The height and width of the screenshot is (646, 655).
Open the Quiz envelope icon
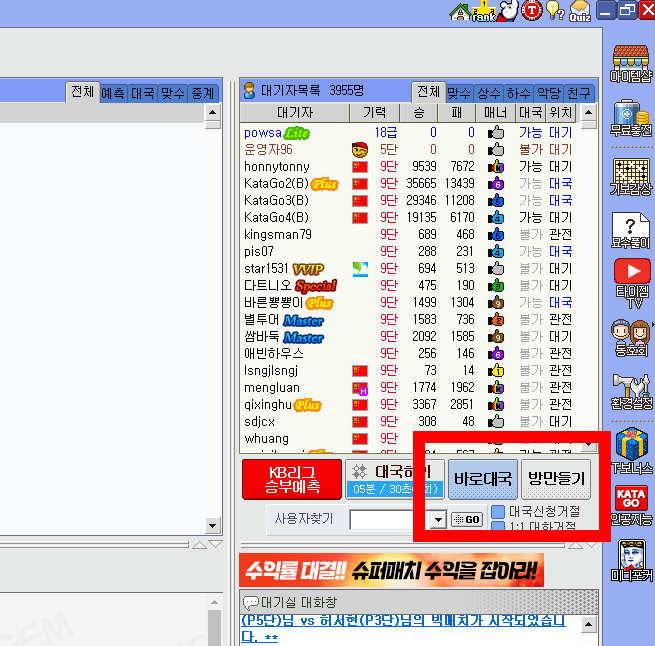[580, 11]
